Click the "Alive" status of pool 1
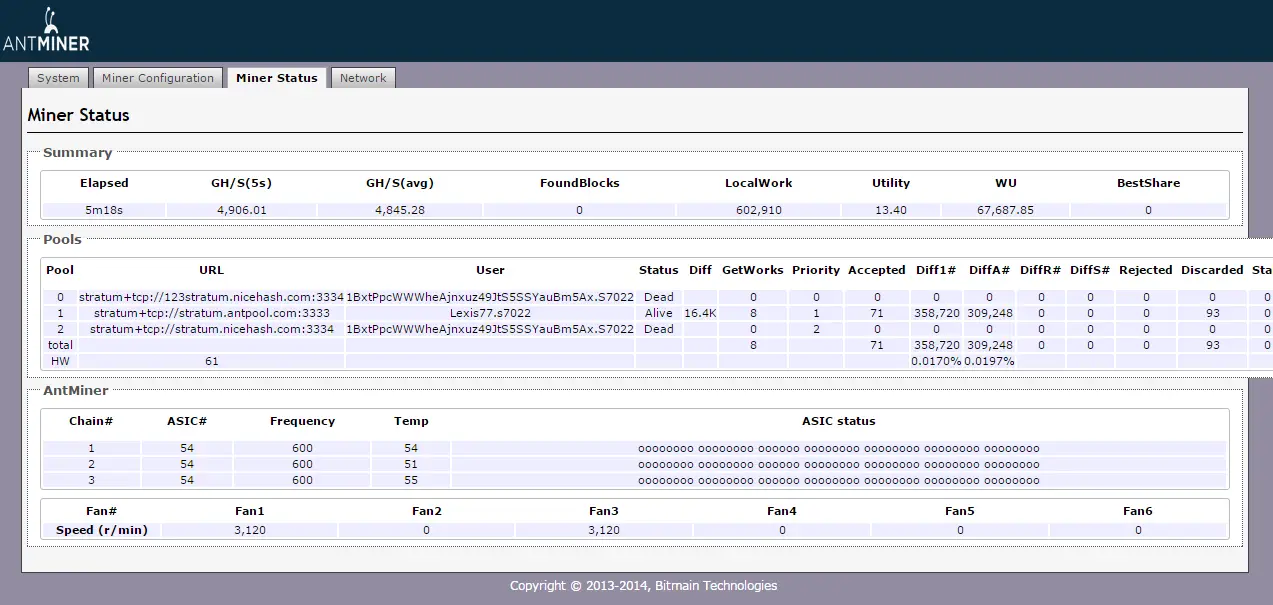1273x605 pixels. [659, 313]
